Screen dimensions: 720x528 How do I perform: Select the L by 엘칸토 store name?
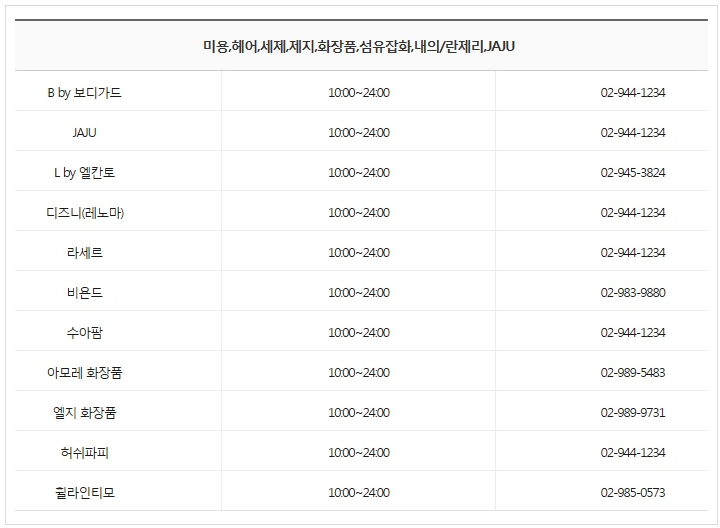point(85,172)
